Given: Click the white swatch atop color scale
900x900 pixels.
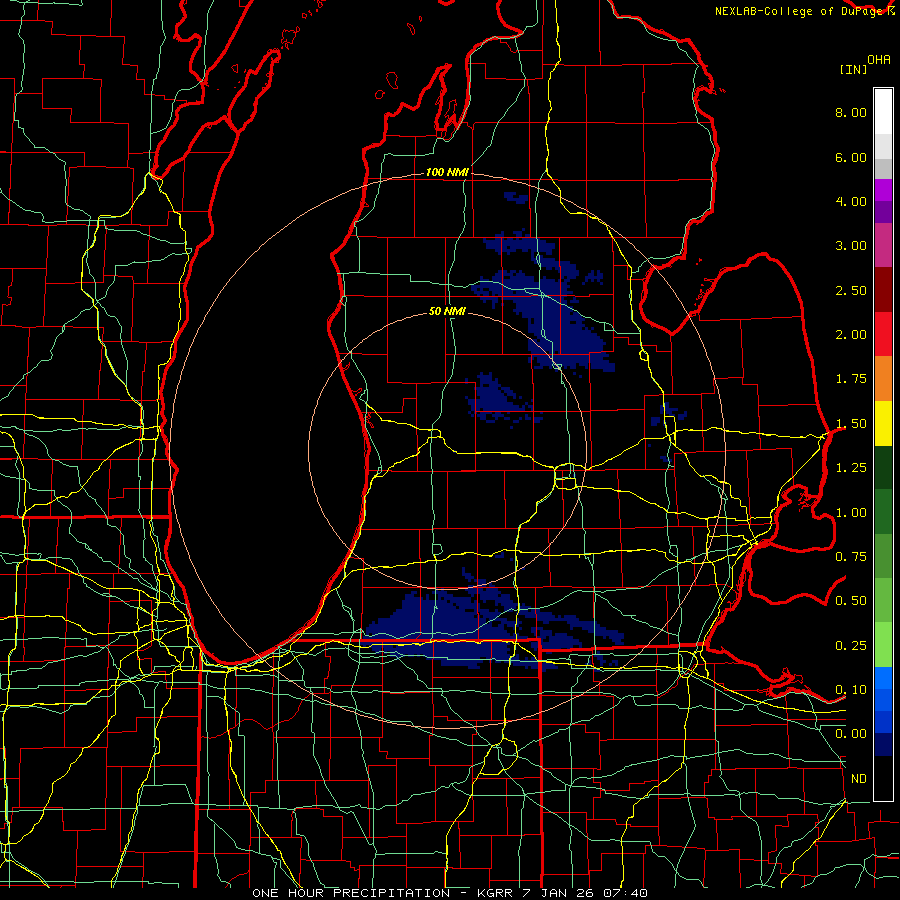Looking at the screenshot, I should pos(883,112).
